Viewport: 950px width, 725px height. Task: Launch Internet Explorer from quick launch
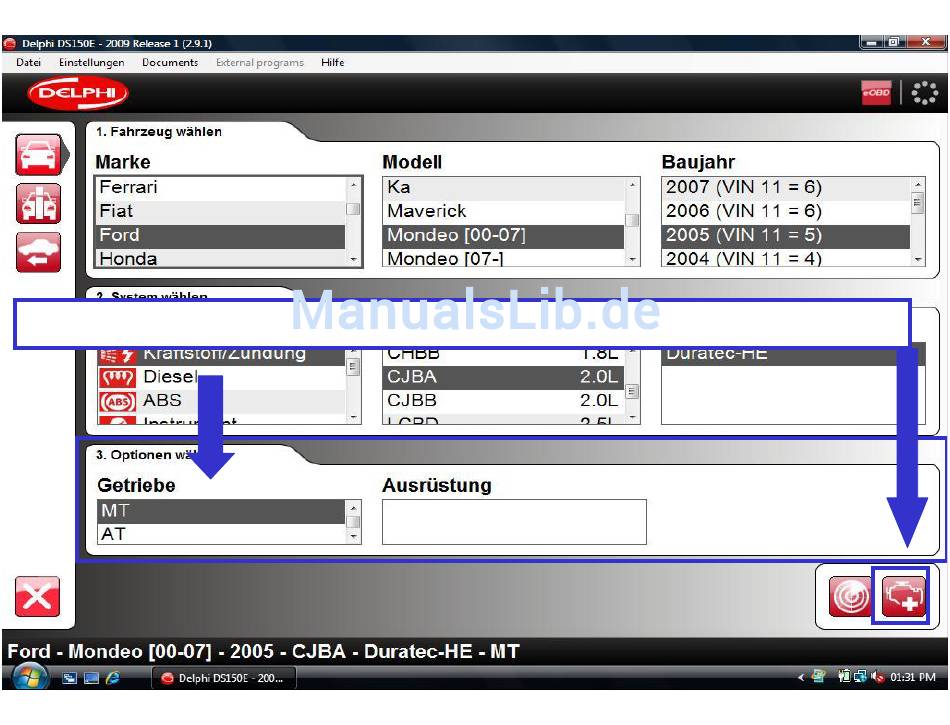pyautogui.click(x=113, y=678)
